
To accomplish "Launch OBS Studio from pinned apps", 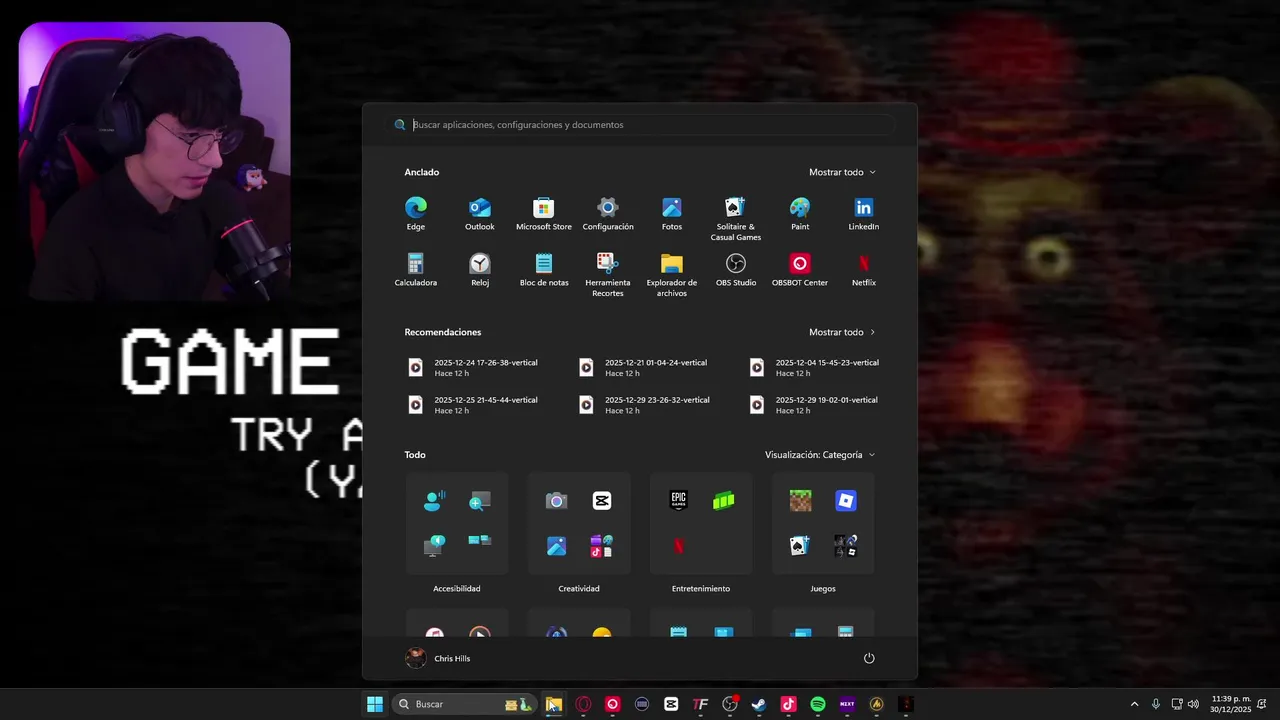I will click(x=736, y=269).
